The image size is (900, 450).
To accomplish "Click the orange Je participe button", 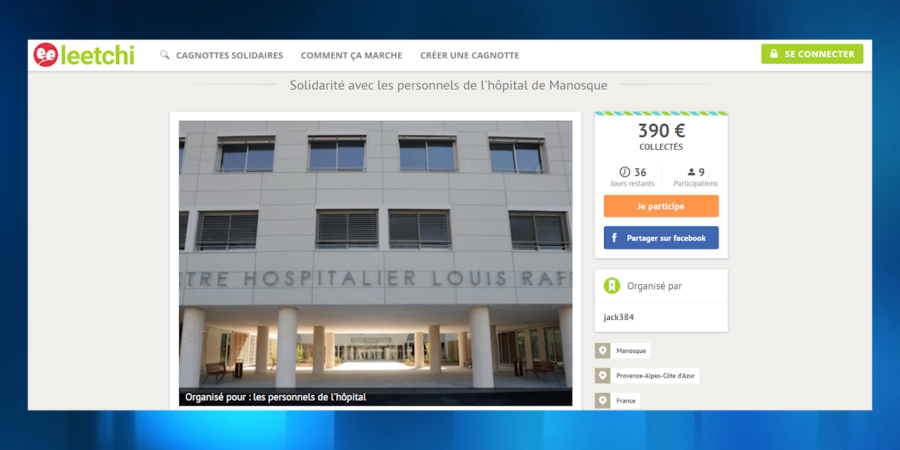I will [661, 206].
